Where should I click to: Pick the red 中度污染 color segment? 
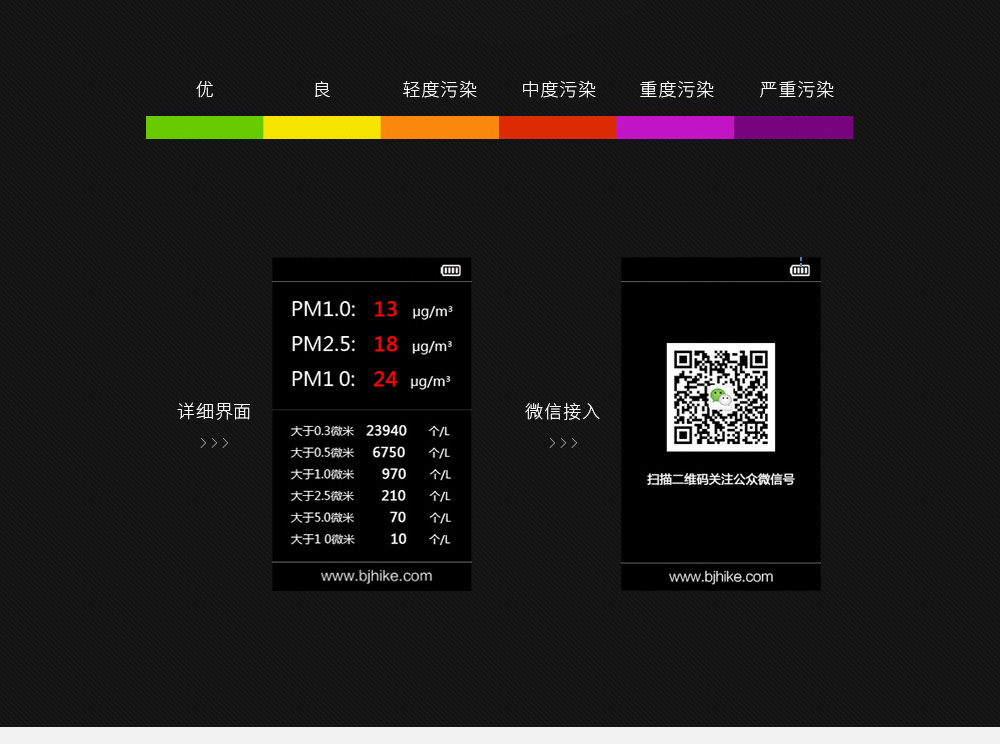pyautogui.click(x=557, y=127)
